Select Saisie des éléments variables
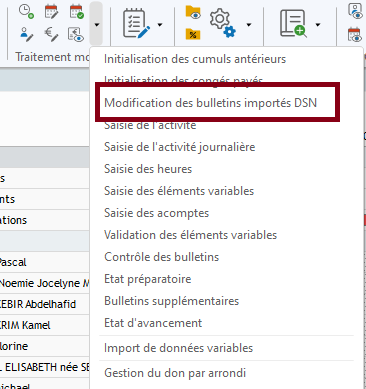 click(x=179, y=191)
